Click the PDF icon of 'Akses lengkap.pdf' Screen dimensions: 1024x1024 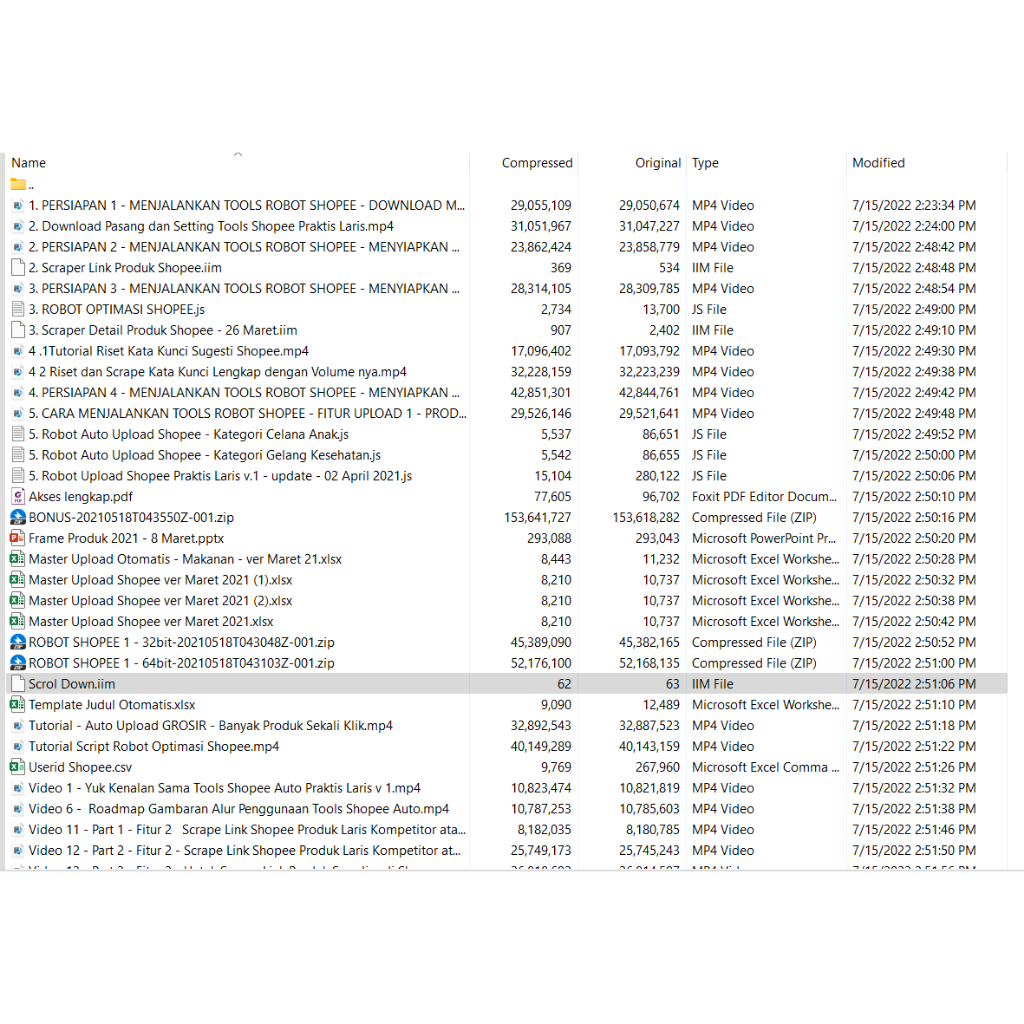click(x=18, y=497)
